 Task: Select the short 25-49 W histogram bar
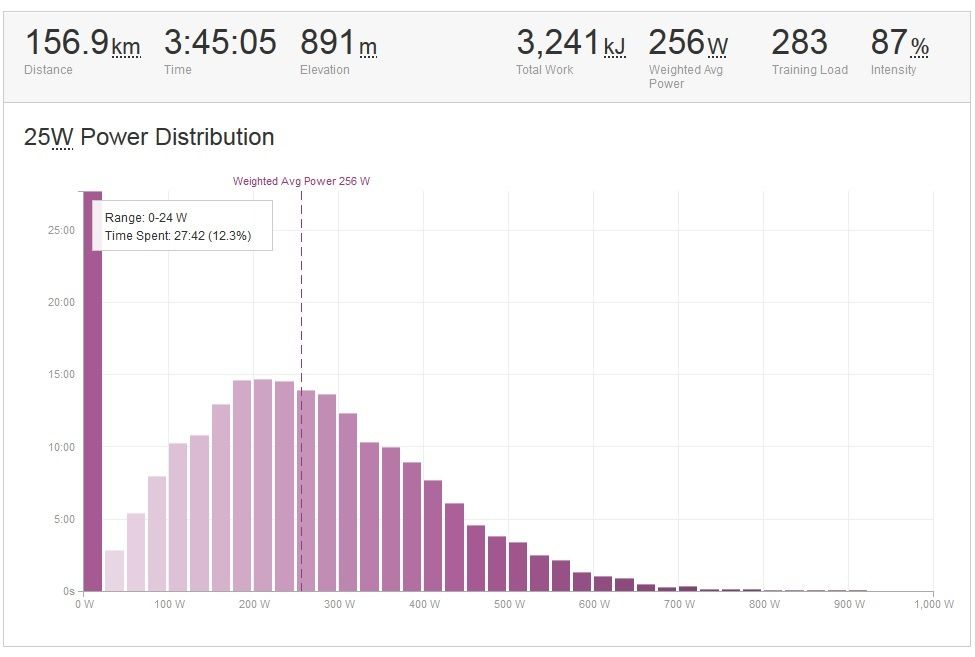coord(114,571)
